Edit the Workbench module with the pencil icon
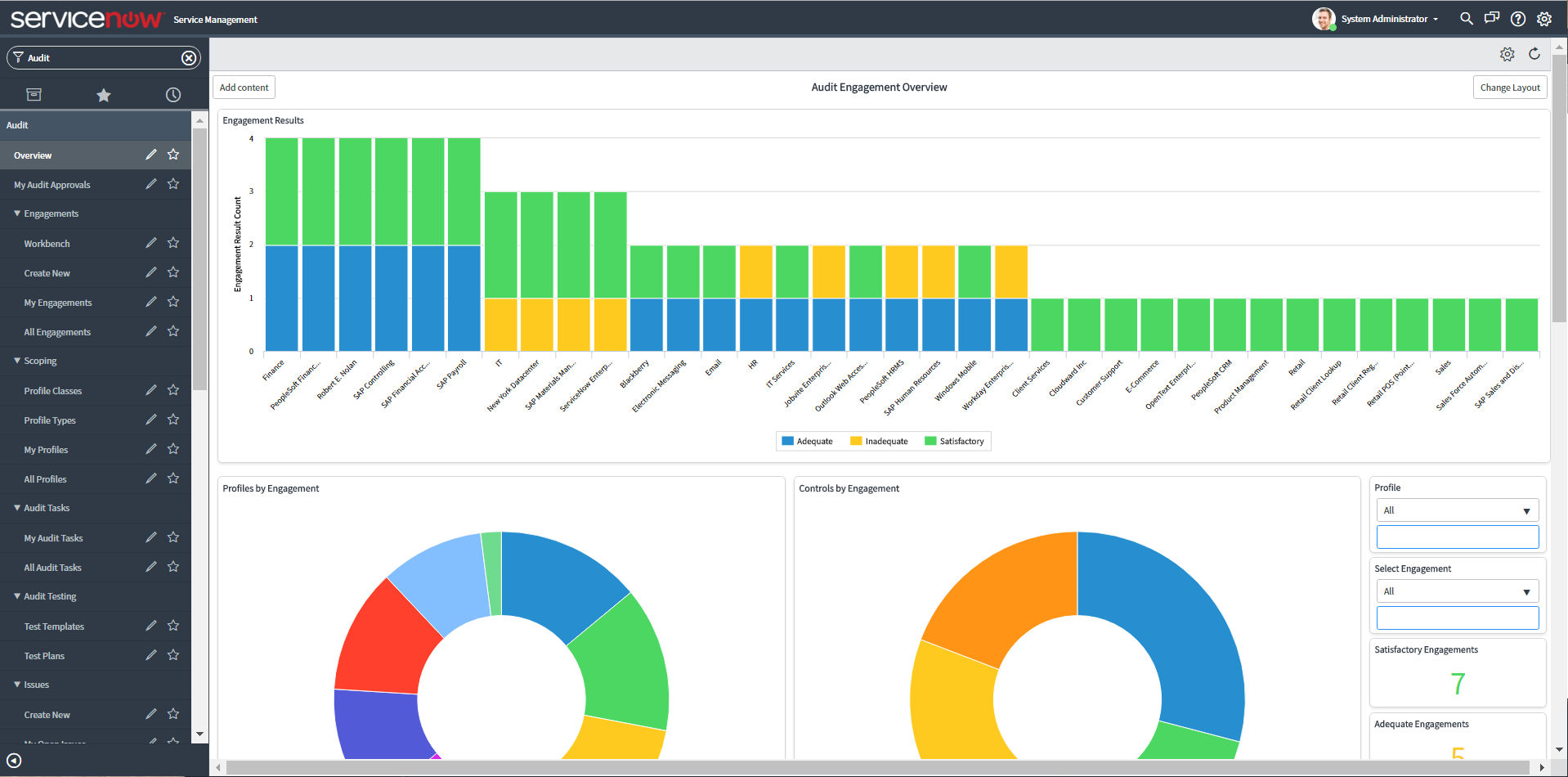Screen dimensions: 1568x777 click(150, 242)
